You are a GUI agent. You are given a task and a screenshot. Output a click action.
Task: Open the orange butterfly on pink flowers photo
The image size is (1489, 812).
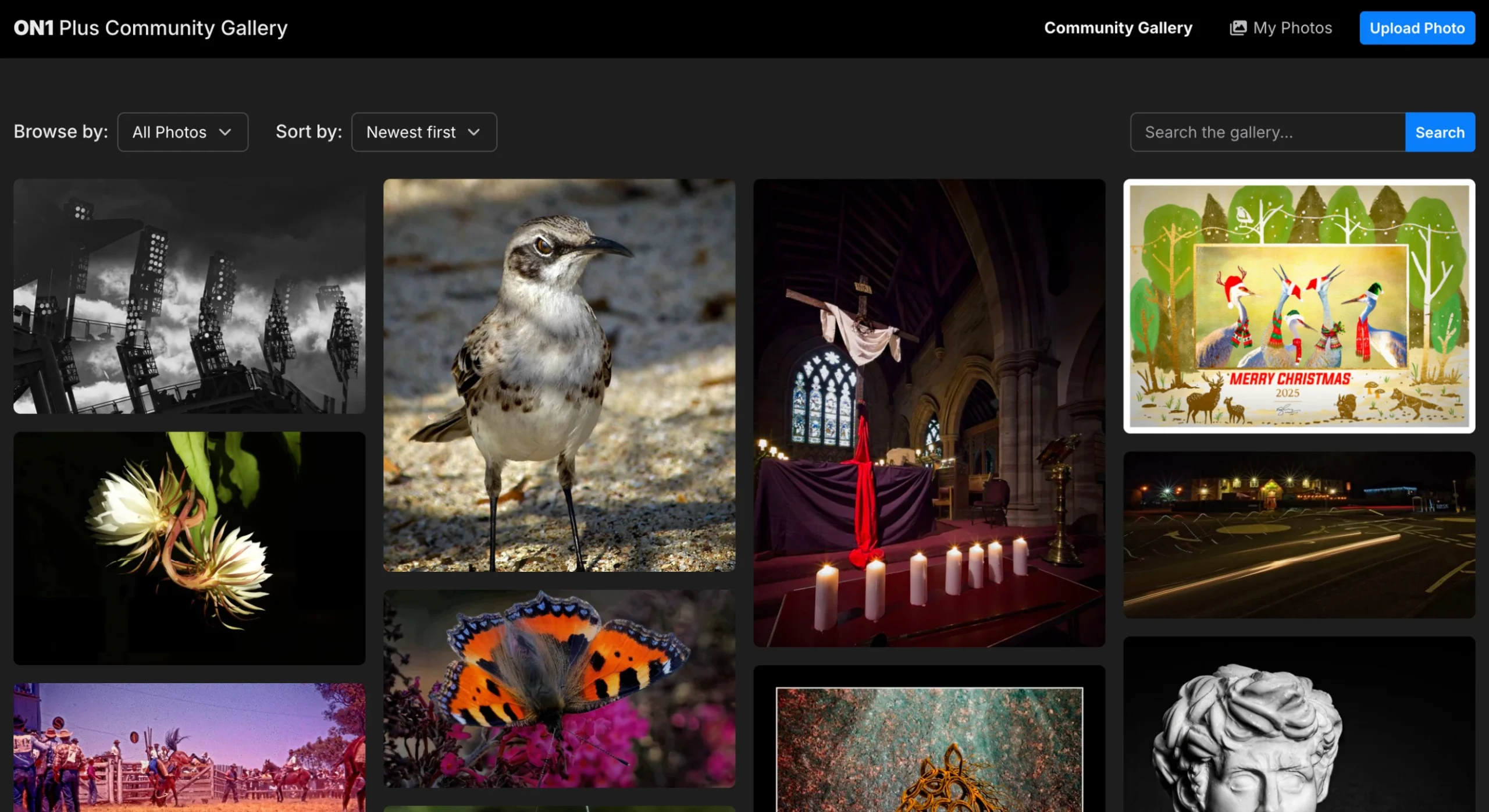(559, 689)
